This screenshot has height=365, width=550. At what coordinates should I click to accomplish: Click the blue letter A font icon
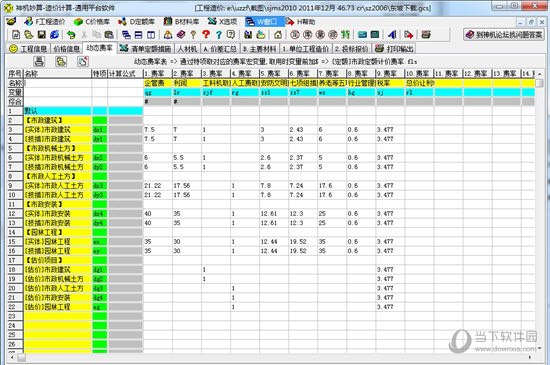tap(392, 34)
